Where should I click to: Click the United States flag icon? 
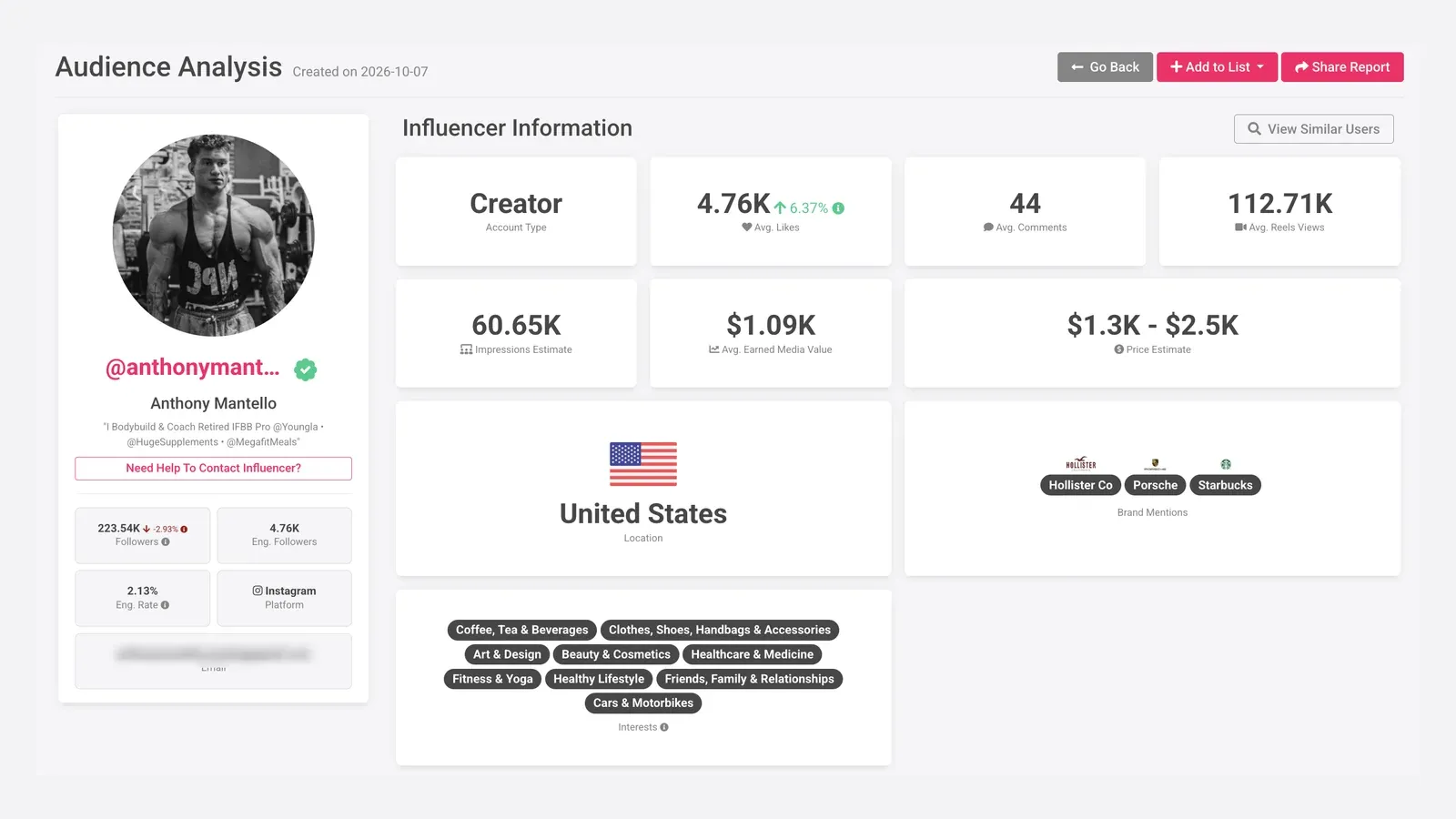point(643,464)
